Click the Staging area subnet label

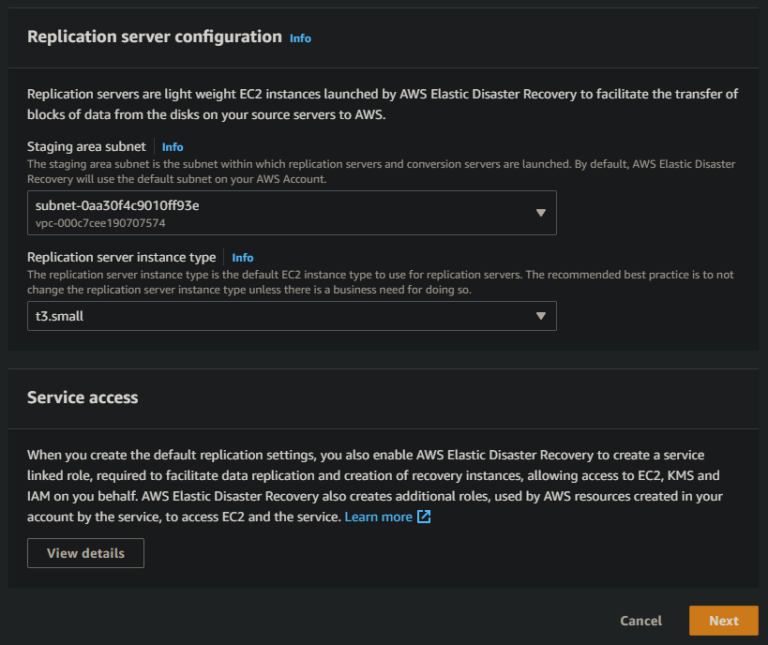[86, 147]
